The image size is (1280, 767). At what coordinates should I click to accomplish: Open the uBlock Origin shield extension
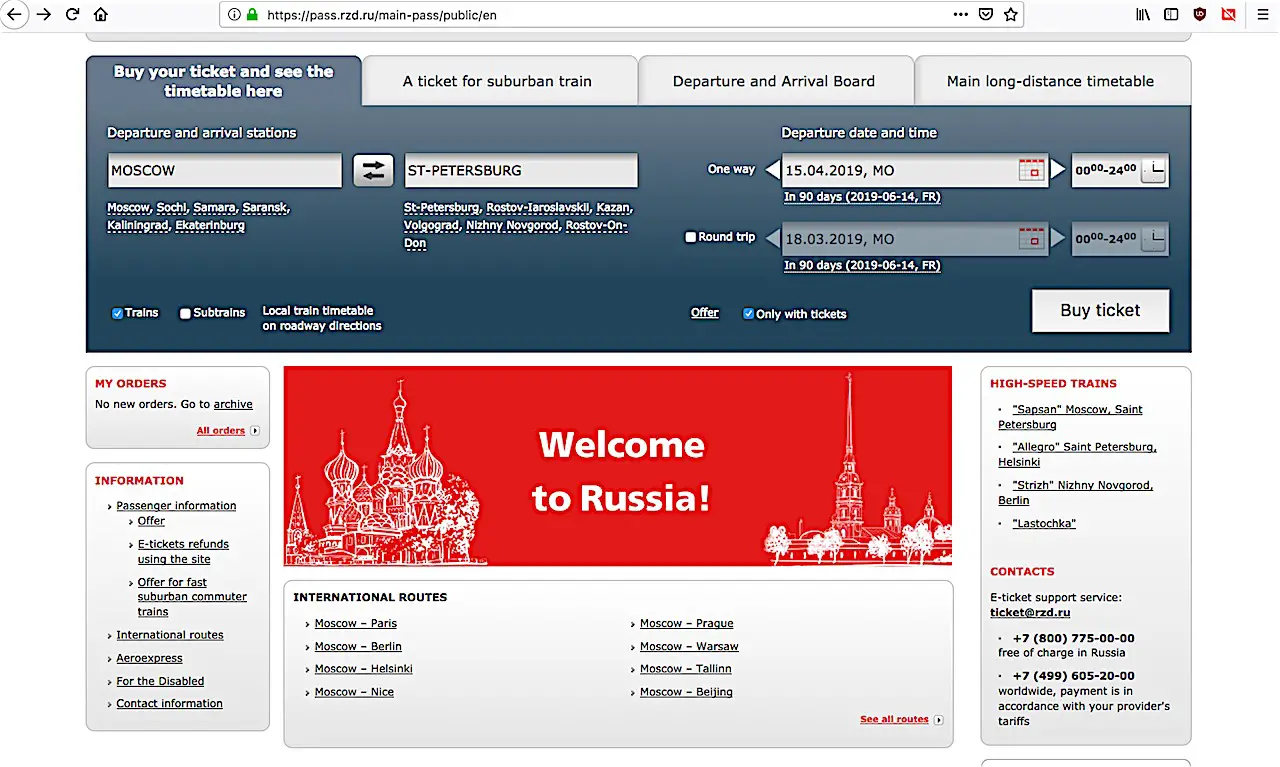[1200, 15]
